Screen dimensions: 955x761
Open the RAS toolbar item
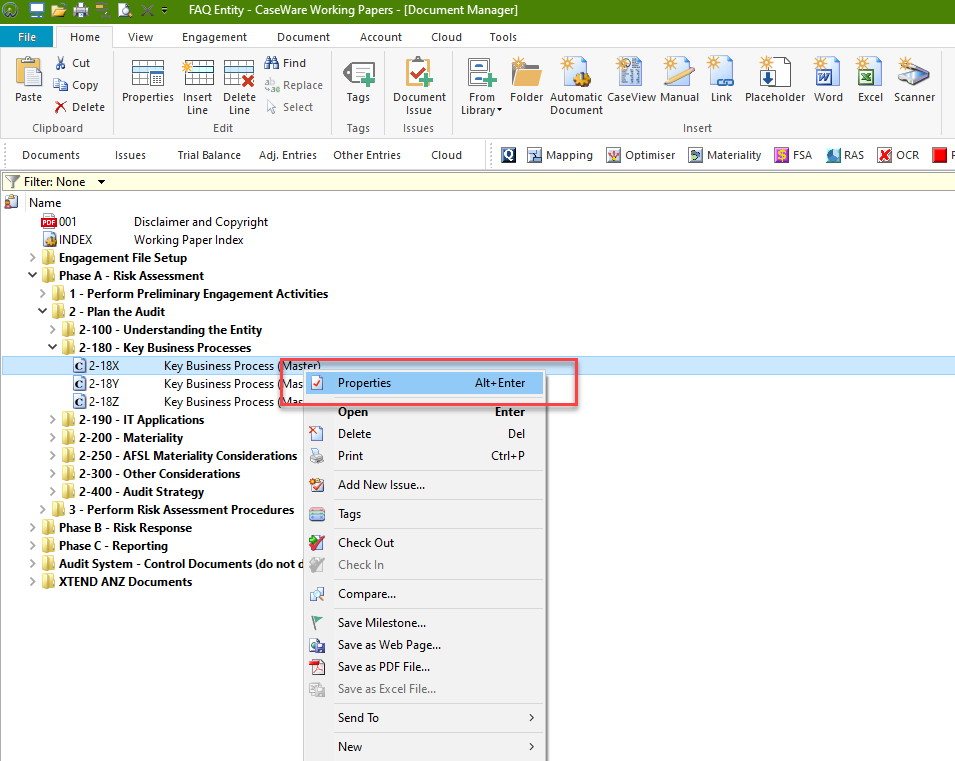coord(845,155)
